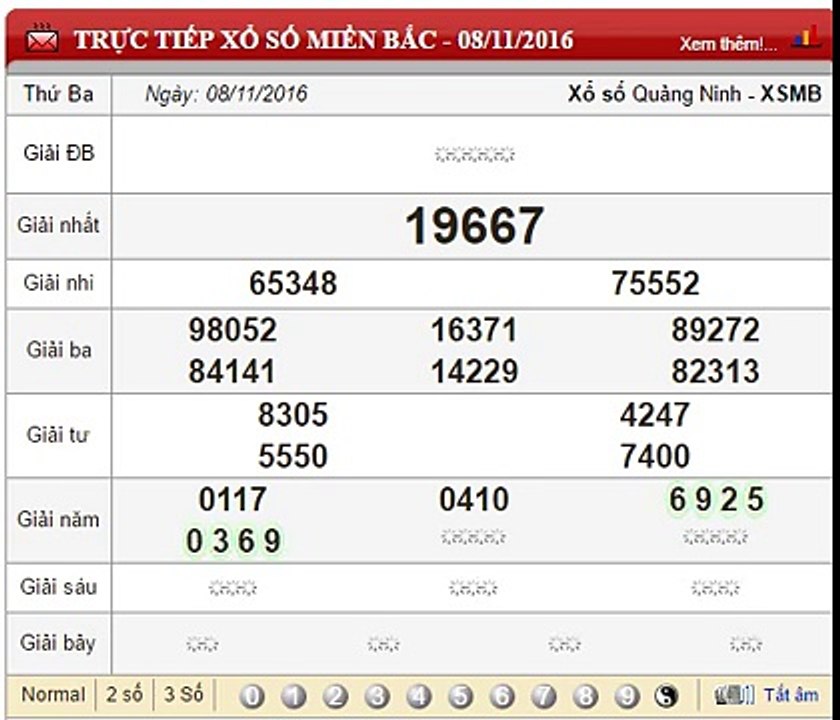Screen dimensions: 840x720
Task: Click Giải ba number 84141
Action: [231, 371]
